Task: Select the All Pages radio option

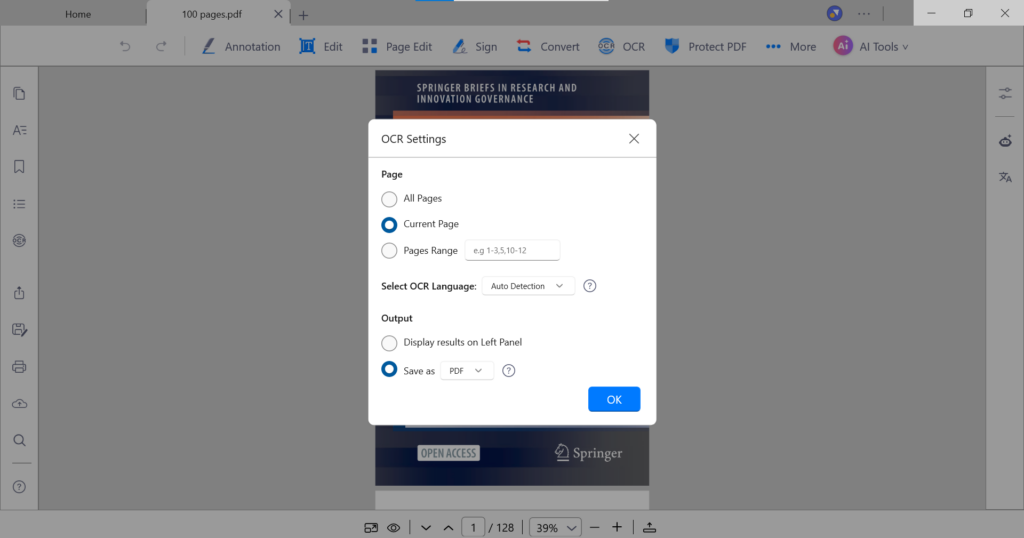Action: (389, 199)
